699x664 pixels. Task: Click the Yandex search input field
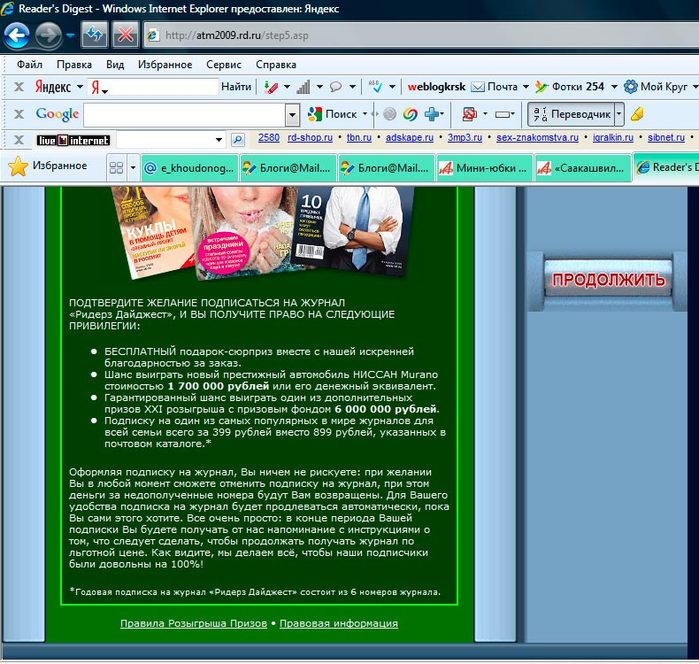(x=153, y=87)
